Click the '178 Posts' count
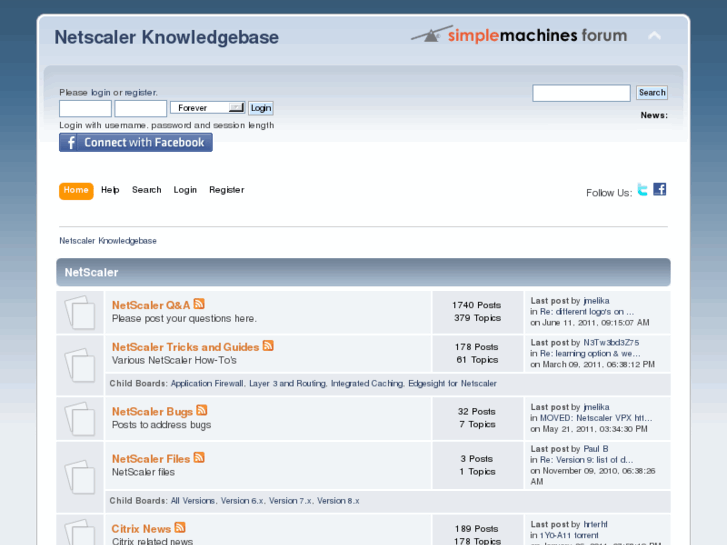The width and height of the screenshot is (727, 545). 477,347
